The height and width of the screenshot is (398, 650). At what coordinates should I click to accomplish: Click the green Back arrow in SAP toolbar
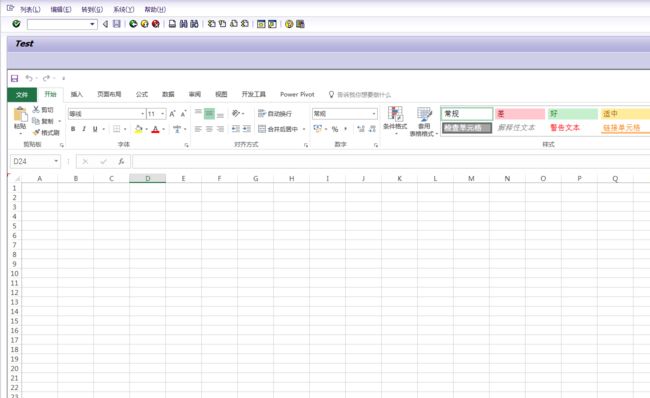[133, 24]
